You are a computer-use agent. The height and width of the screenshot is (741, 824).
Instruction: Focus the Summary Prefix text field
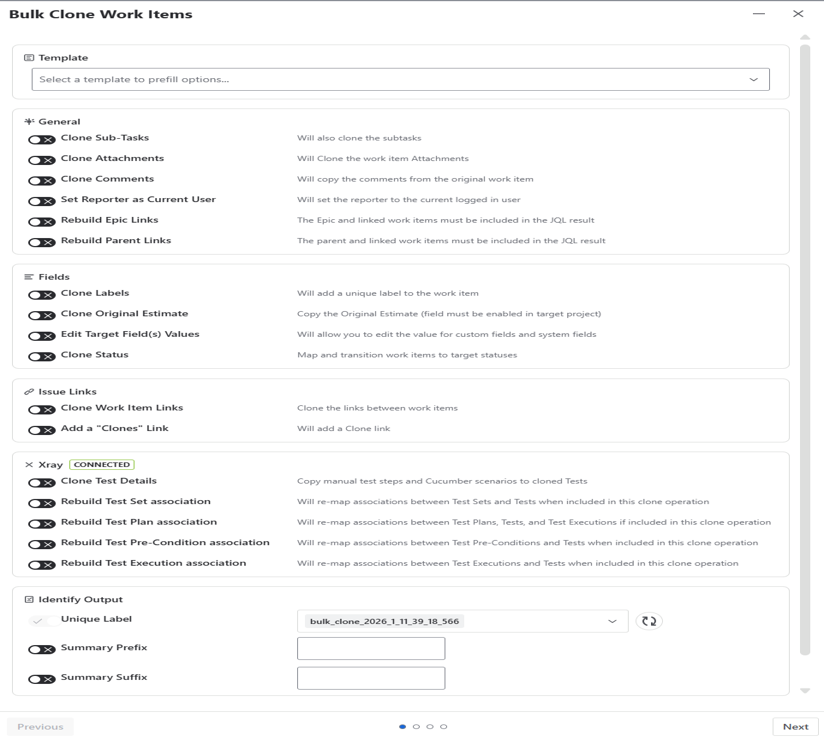click(371, 648)
